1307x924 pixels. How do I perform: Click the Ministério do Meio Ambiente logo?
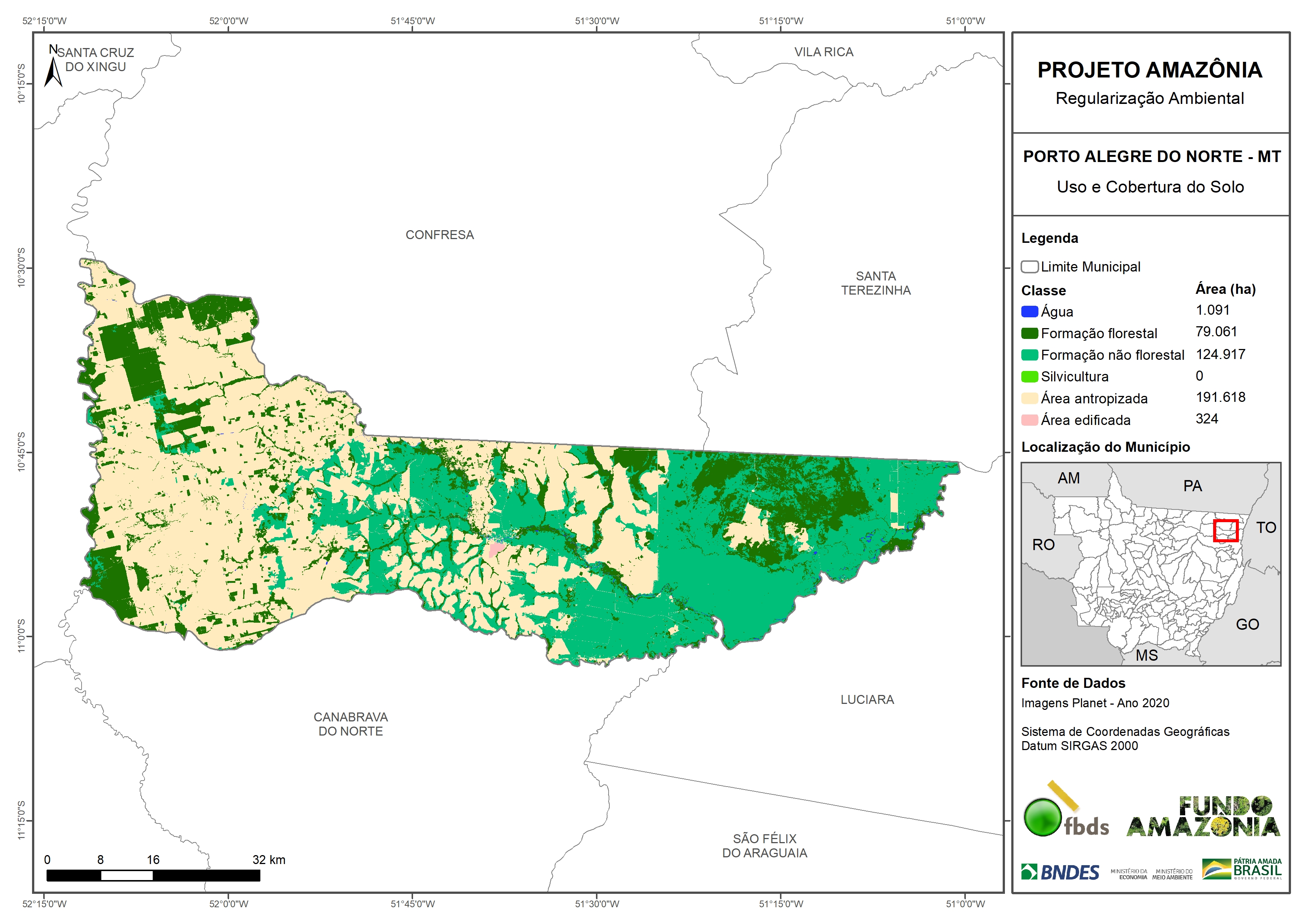point(1172,874)
